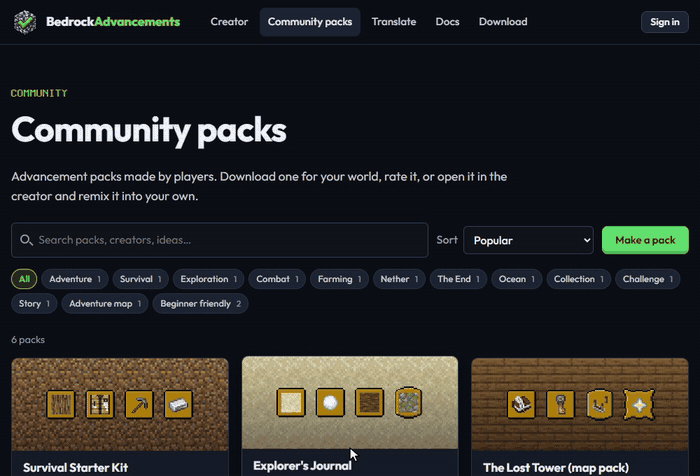Open the Download page
The height and width of the screenshot is (476, 700).
(x=503, y=22)
